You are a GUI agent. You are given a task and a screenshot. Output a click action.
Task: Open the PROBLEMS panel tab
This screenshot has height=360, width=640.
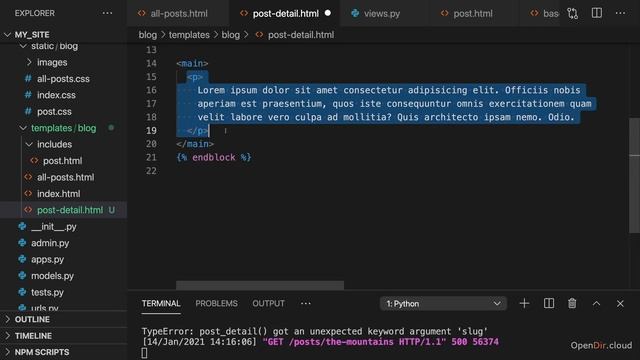click(216, 303)
